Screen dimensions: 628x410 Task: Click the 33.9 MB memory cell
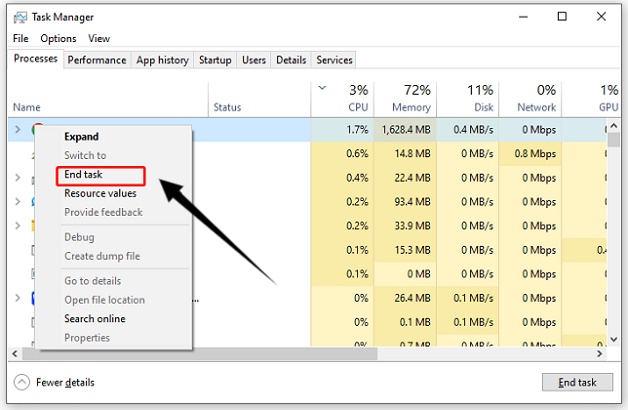click(x=405, y=225)
